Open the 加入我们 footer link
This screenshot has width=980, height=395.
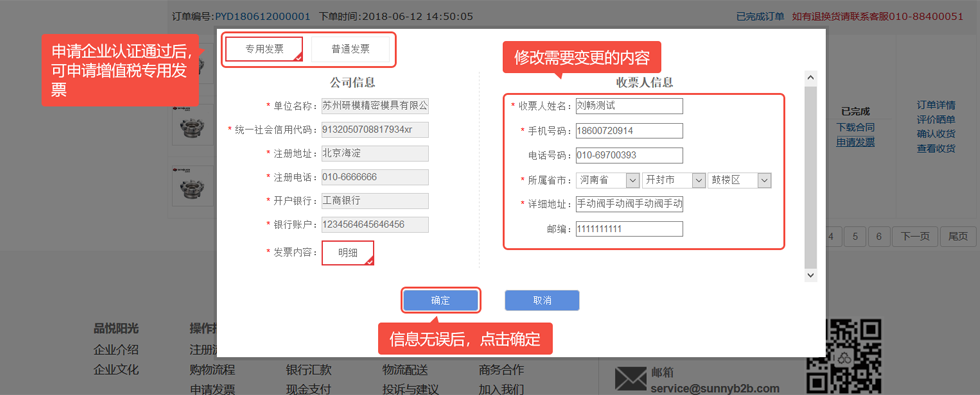click(501, 389)
